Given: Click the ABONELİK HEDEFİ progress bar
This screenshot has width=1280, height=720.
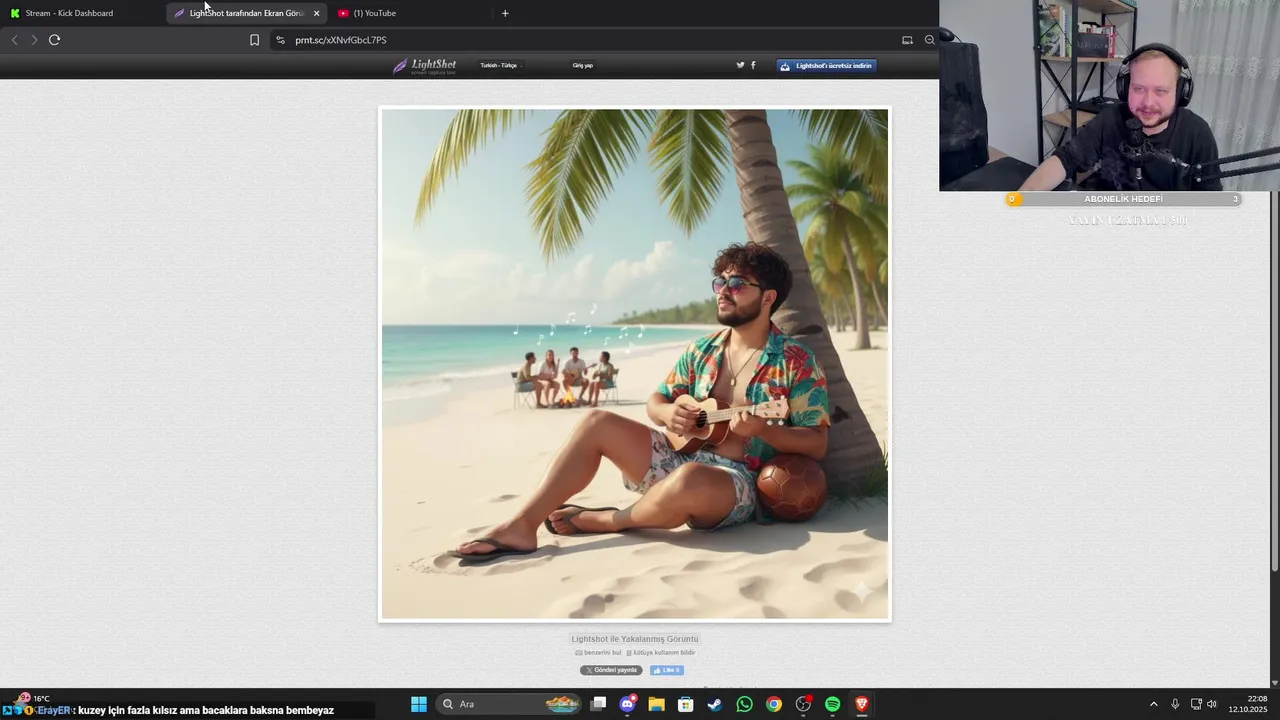Looking at the screenshot, I should pyautogui.click(x=1123, y=199).
